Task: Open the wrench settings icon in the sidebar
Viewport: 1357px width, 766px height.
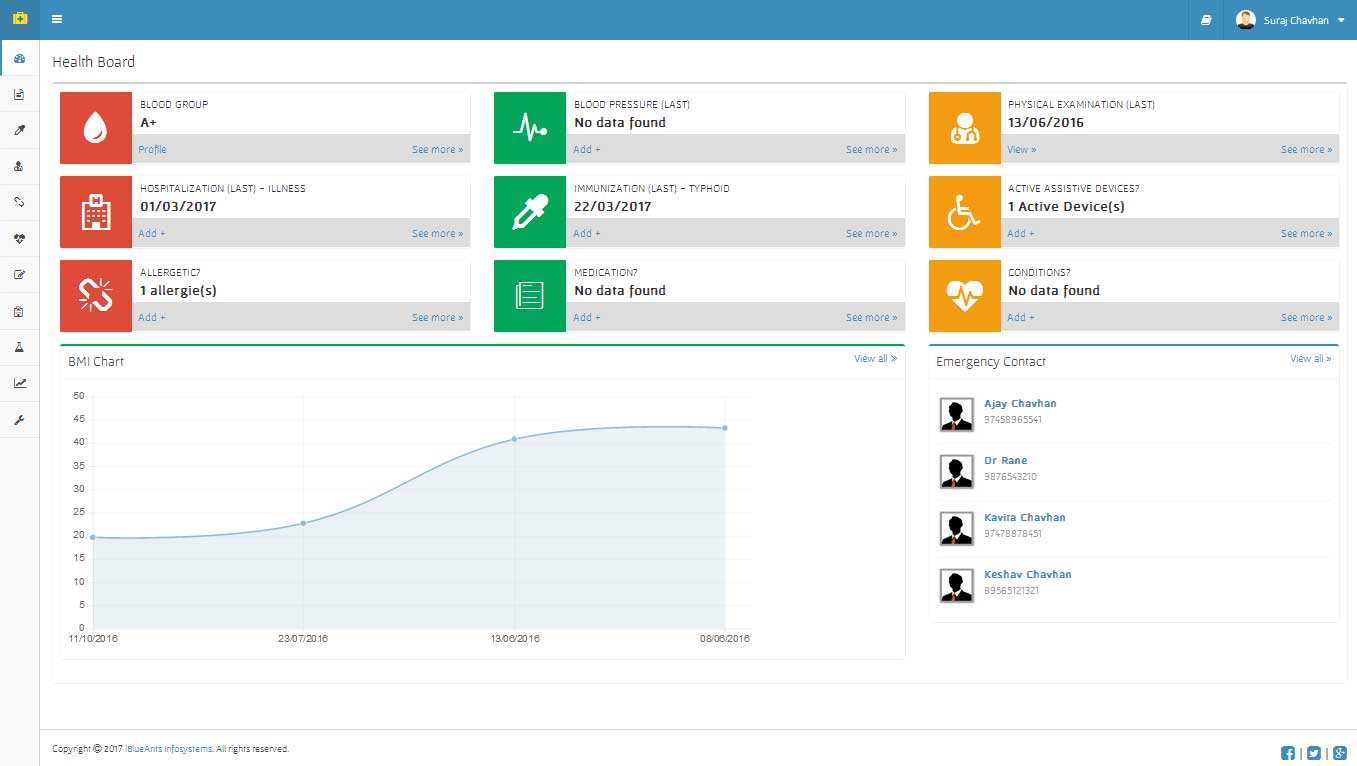Action: tap(19, 420)
